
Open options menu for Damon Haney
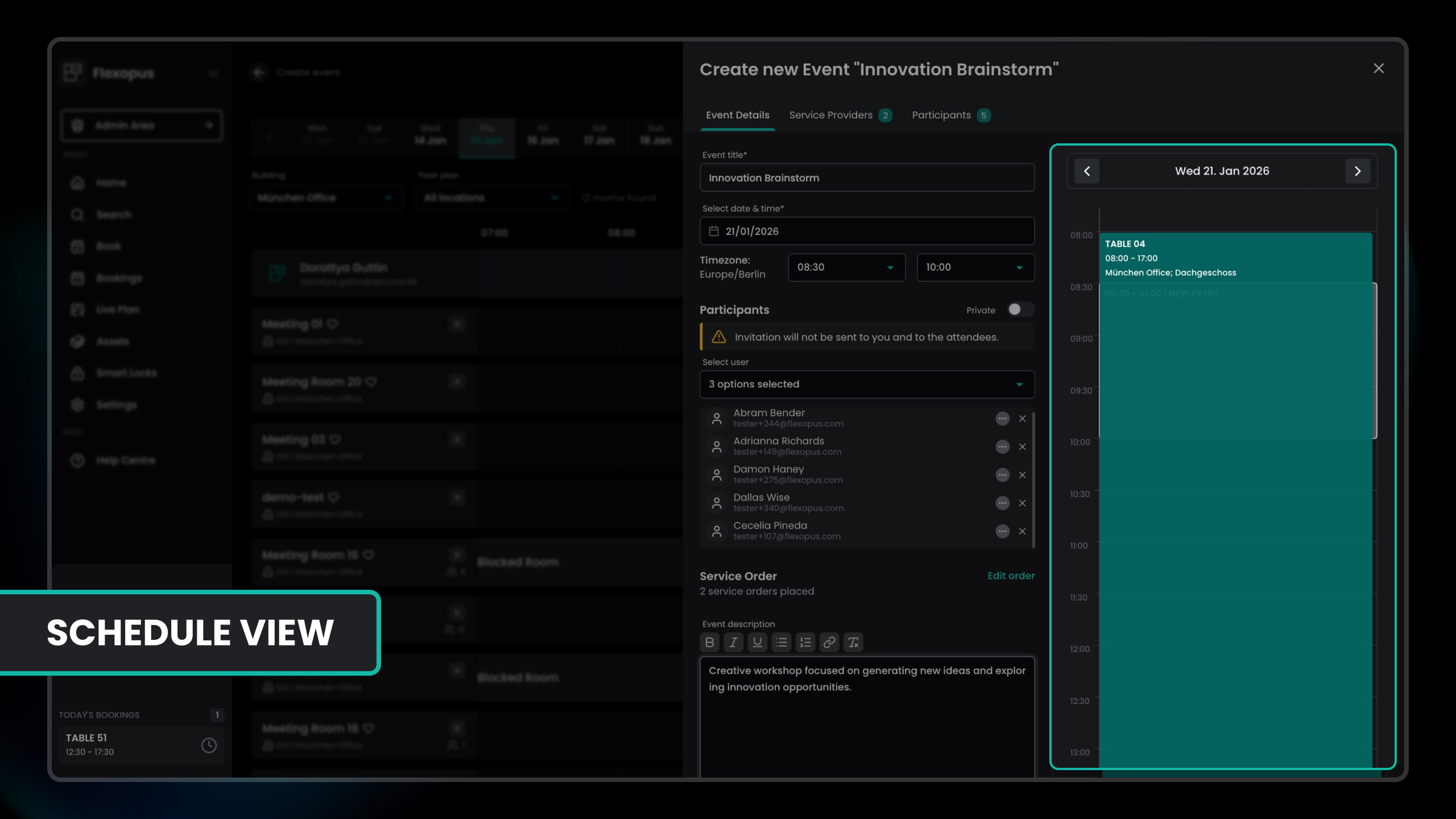click(x=1002, y=475)
